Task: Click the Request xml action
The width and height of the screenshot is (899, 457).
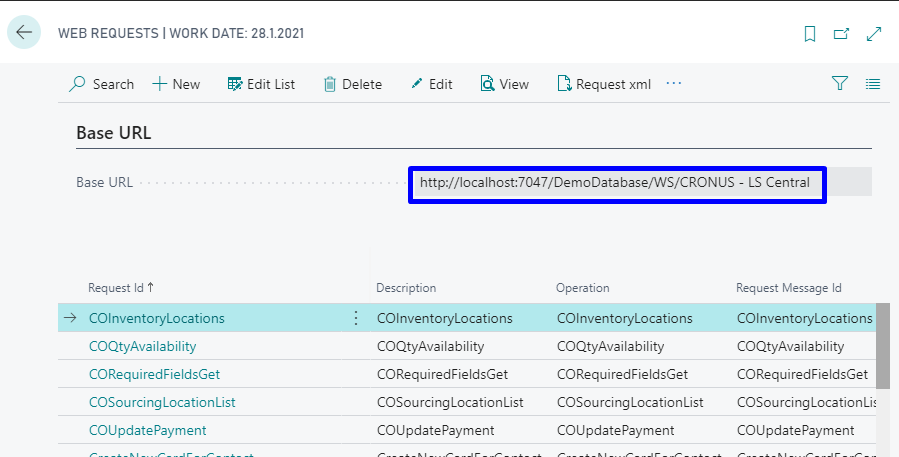Action: (x=603, y=84)
